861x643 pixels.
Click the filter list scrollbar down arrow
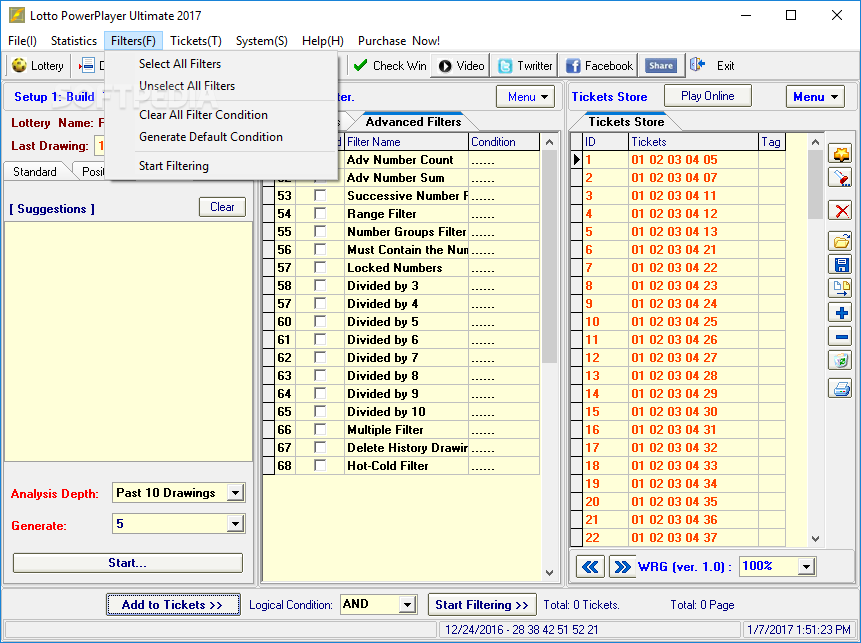(x=550, y=573)
